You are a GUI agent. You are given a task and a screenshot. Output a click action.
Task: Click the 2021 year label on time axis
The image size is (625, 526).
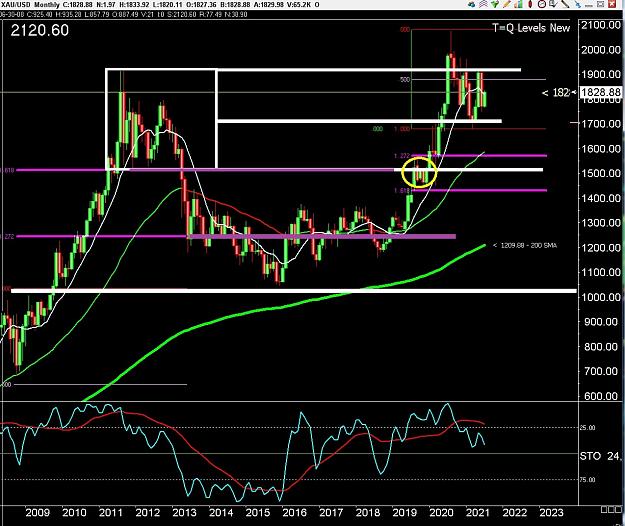point(478,512)
